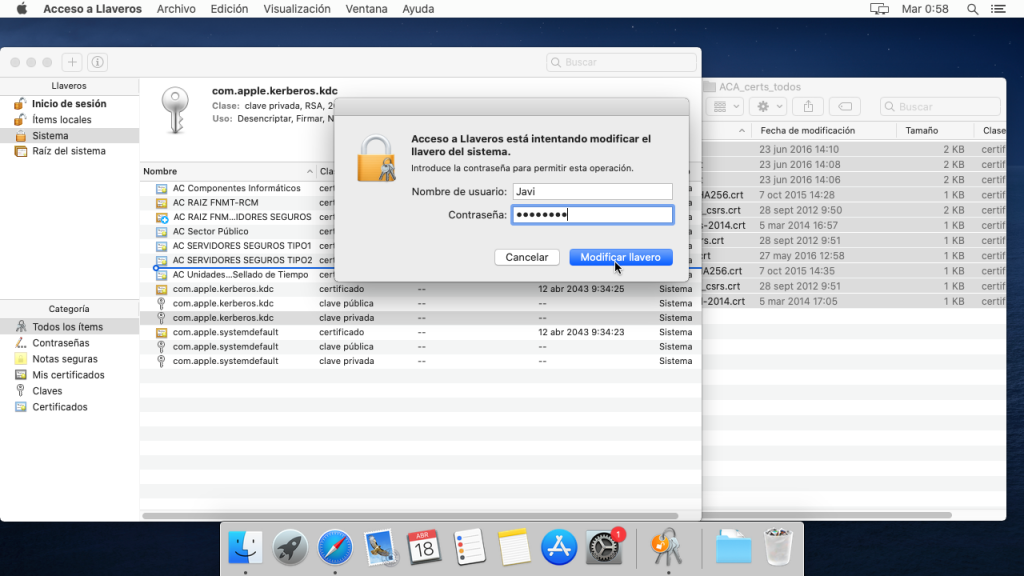This screenshot has width=1024, height=576.
Task: Show the Notas seguras category
Action: (69, 359)
